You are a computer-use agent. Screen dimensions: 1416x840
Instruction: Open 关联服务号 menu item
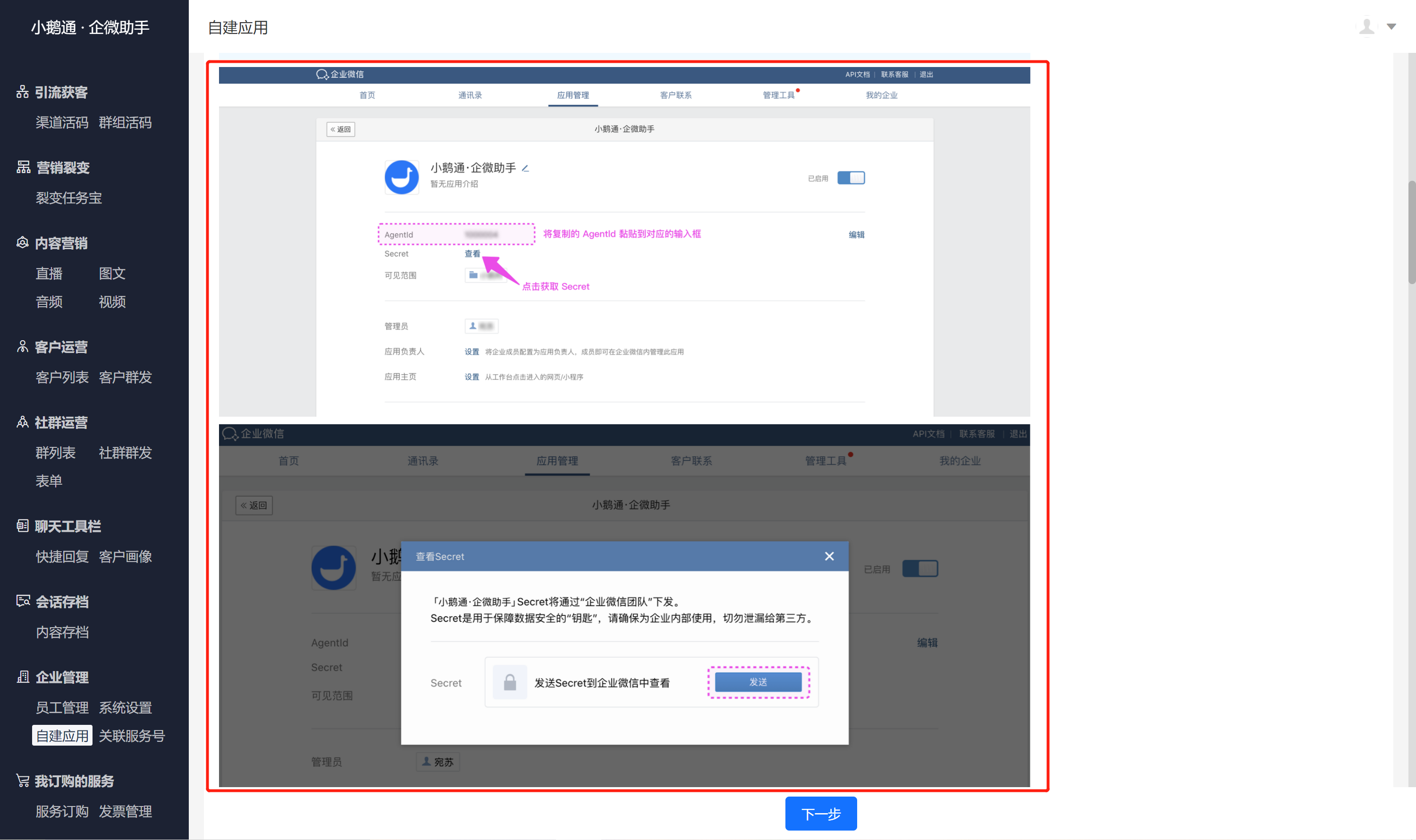pyautogui.click(x=132, y=736)
